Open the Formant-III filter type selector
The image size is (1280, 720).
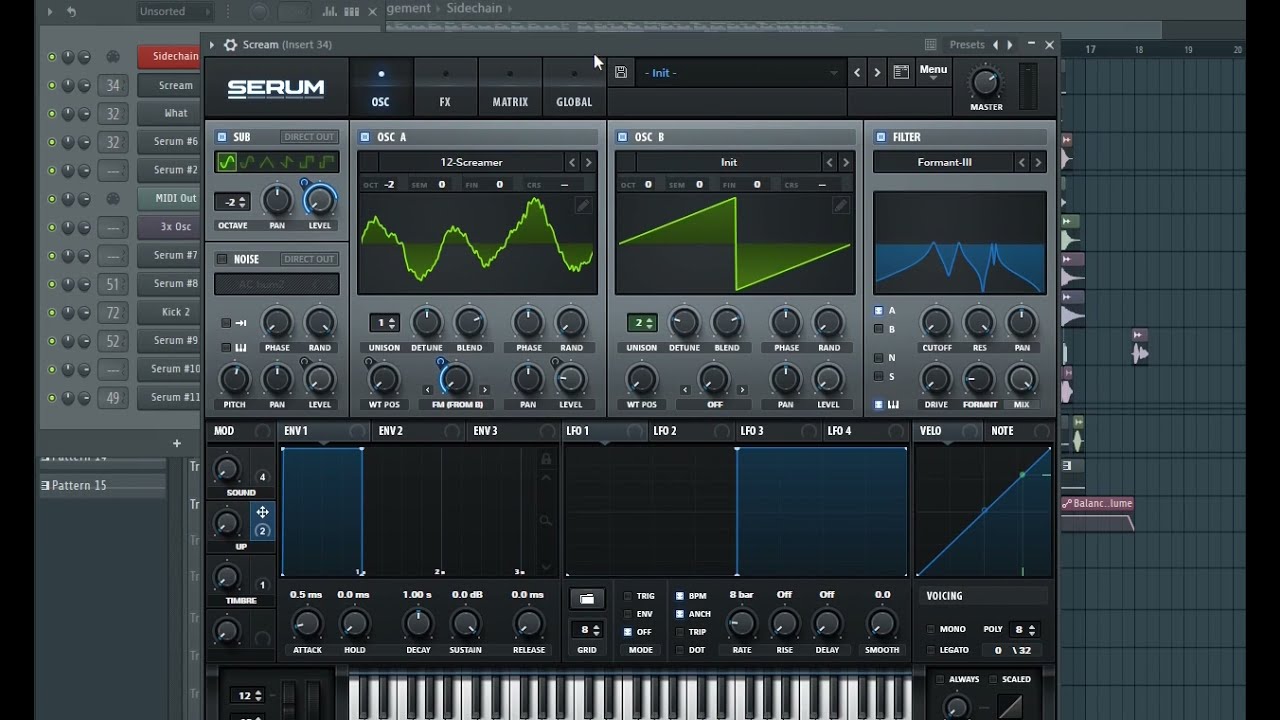click(x=944, y=162)
